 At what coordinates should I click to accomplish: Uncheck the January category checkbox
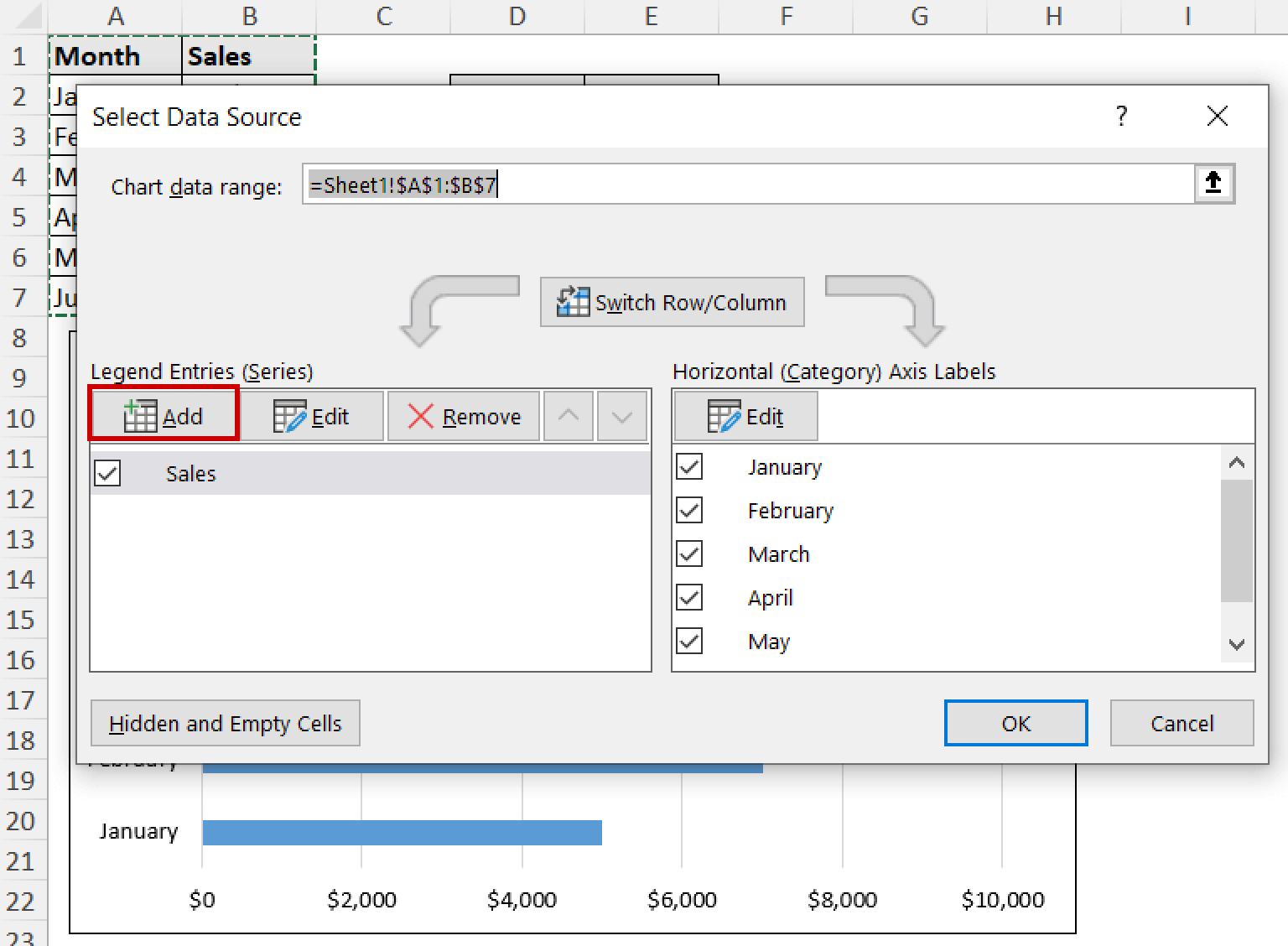(x=689, y=466)
